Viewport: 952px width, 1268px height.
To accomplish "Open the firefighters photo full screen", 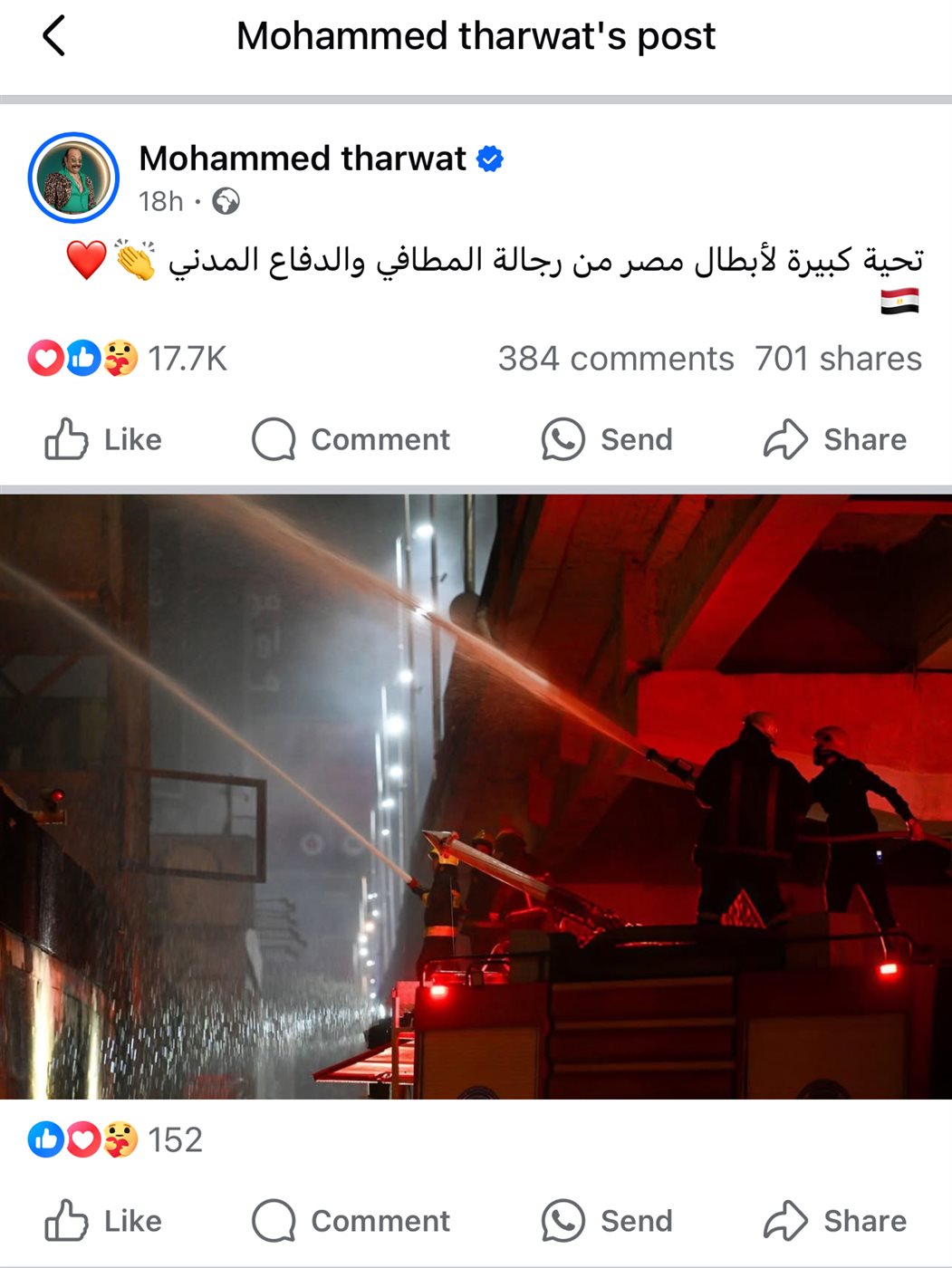I will [476, 797].
